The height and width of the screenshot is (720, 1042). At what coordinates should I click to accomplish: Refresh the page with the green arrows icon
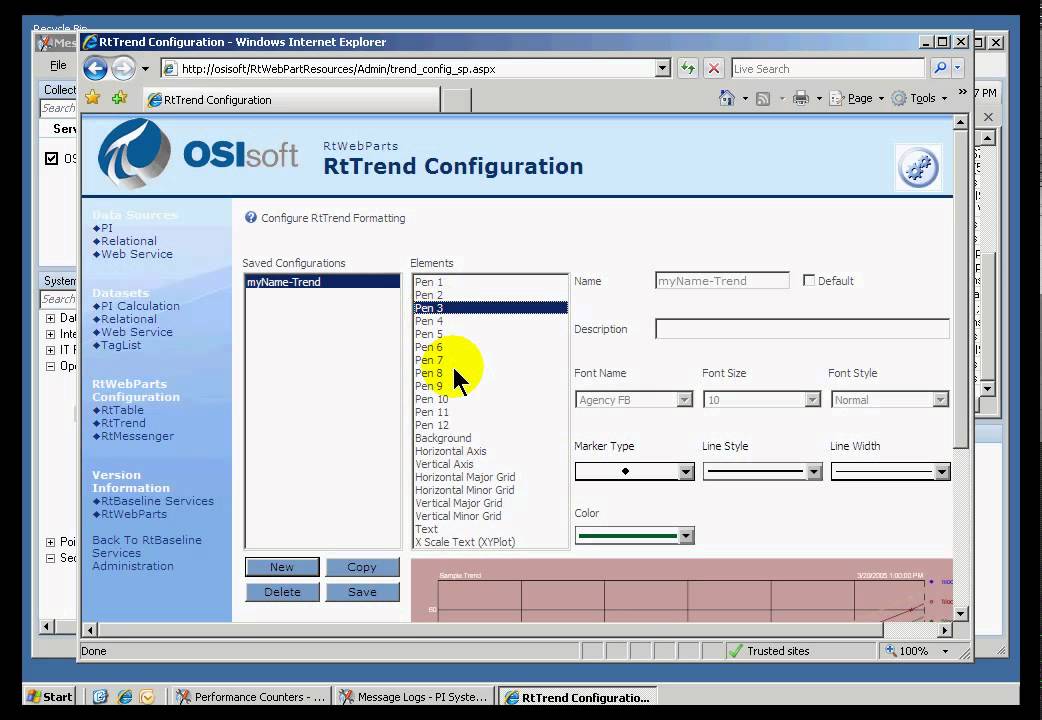(688, 68)
